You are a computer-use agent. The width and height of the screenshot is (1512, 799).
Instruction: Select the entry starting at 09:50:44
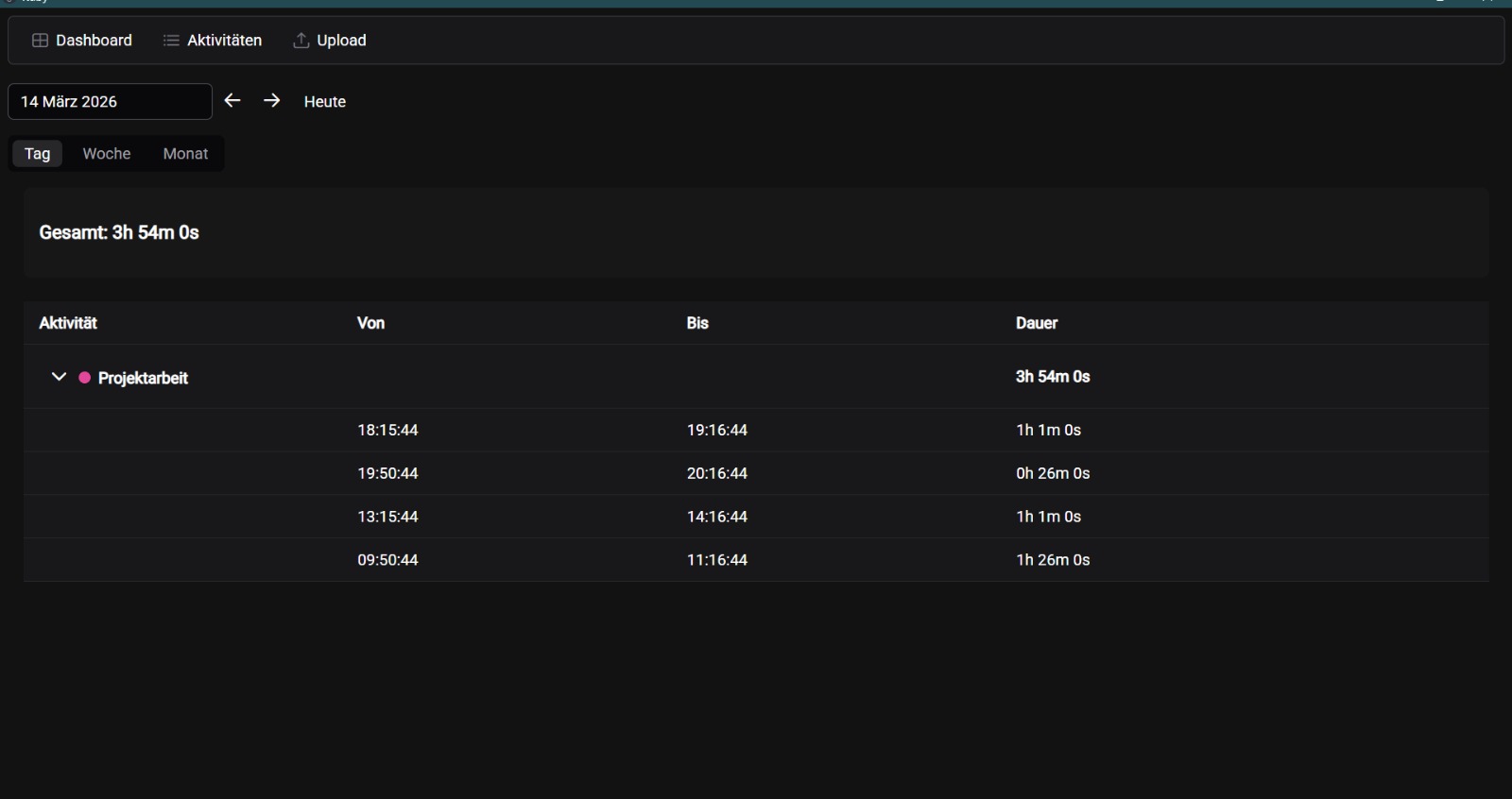(387, 560)
